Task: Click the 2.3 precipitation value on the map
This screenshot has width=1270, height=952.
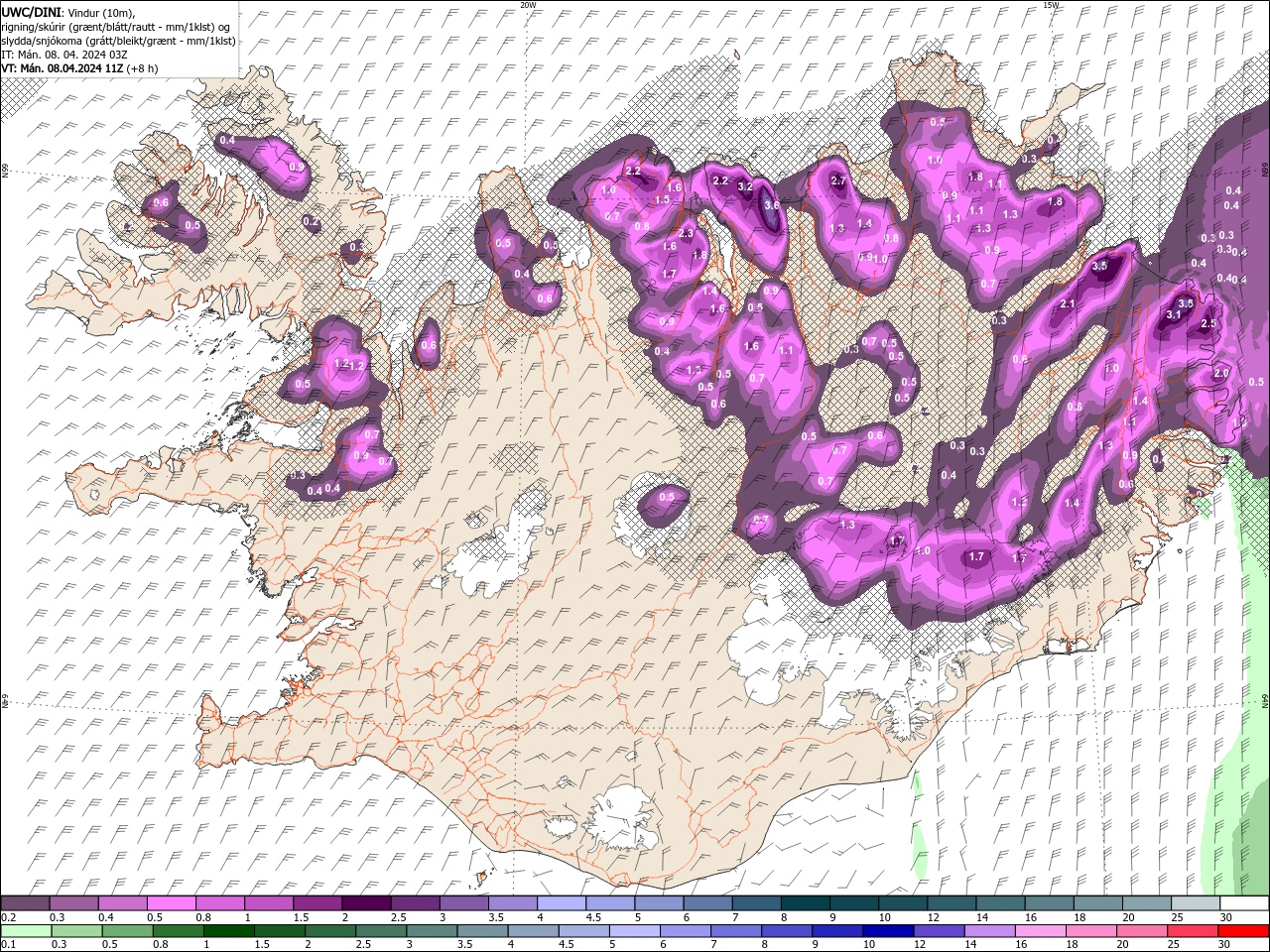Action: (686, 233)
